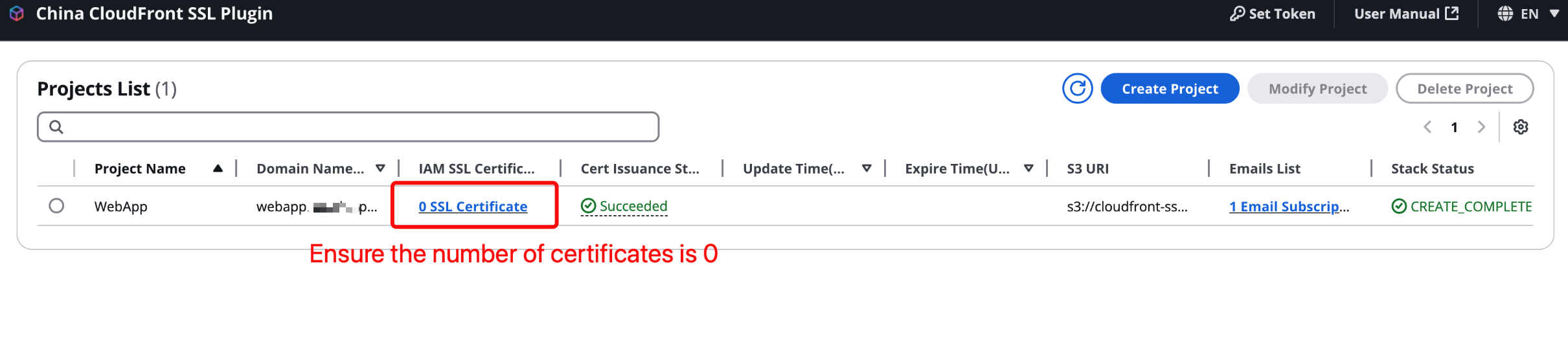This screenshot has height=344, width=1568.
Task: Open the 1 Email Subscription link
Action: pyautogui.click(x=1289, y=206)
